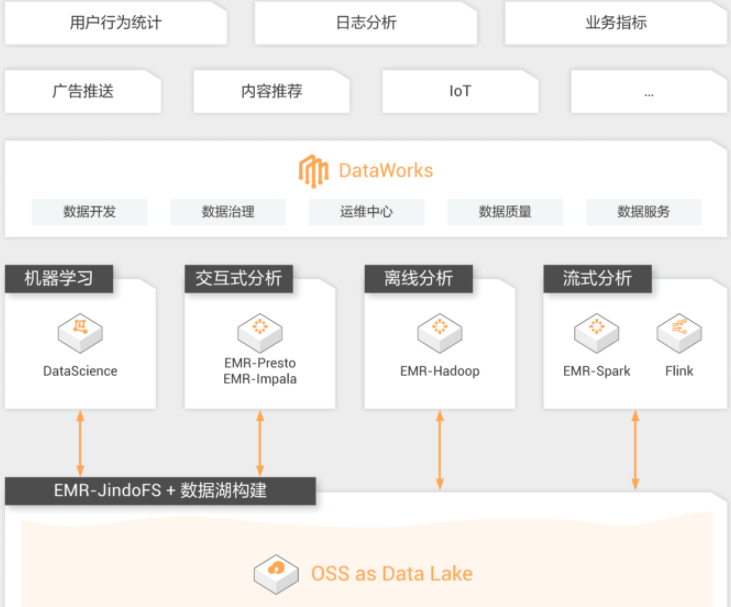Select the 业务指标 card
The width and height of the screenshot is (731, 607).
click(x=616, y=22)
